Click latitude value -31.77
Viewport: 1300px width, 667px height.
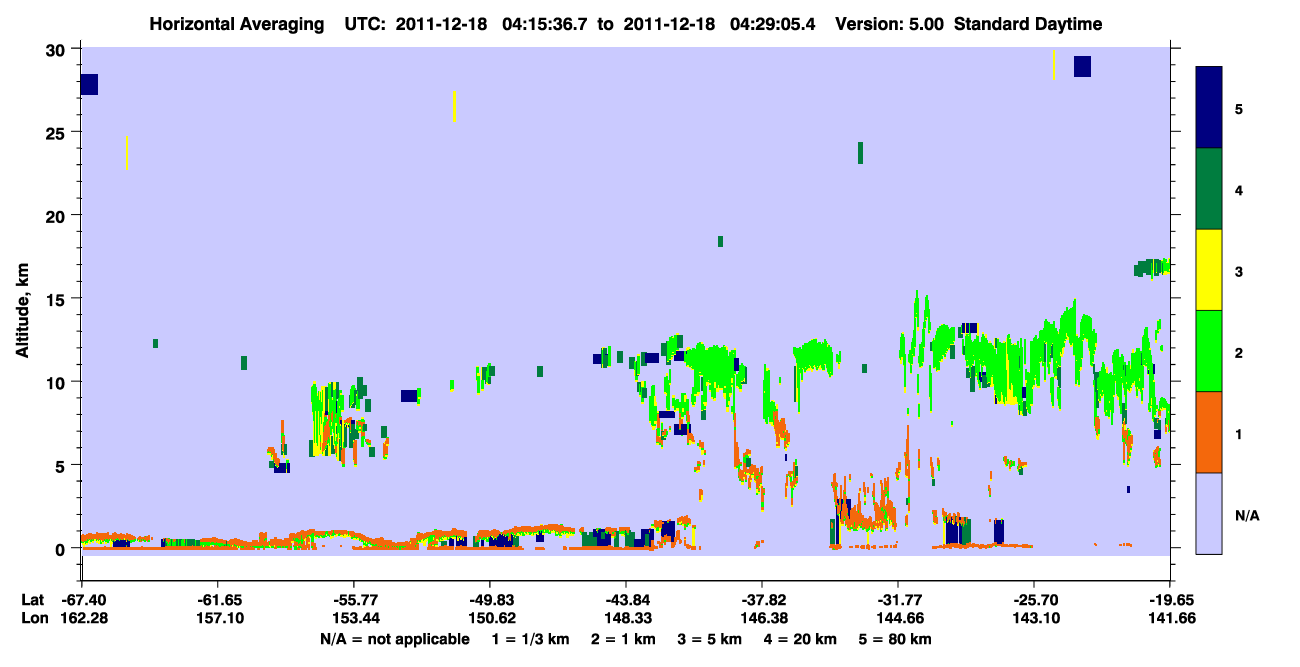click(x=898, y=600)
